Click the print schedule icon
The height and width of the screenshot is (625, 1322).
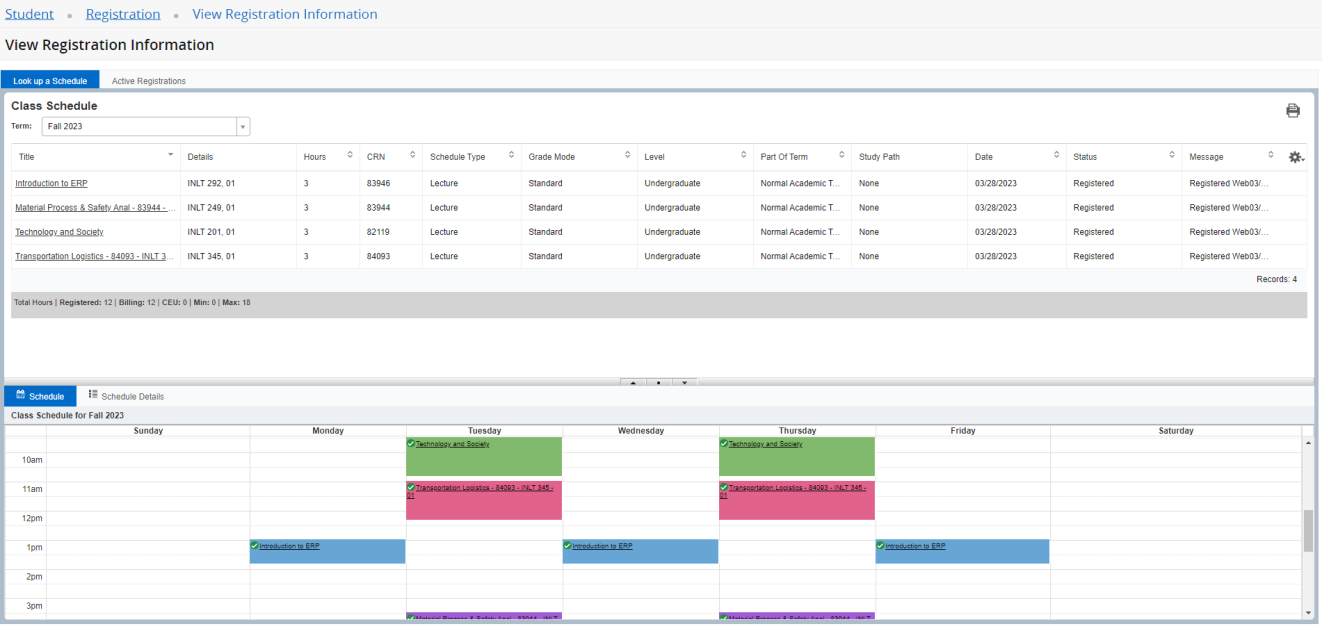click(x=1292, y=111)
